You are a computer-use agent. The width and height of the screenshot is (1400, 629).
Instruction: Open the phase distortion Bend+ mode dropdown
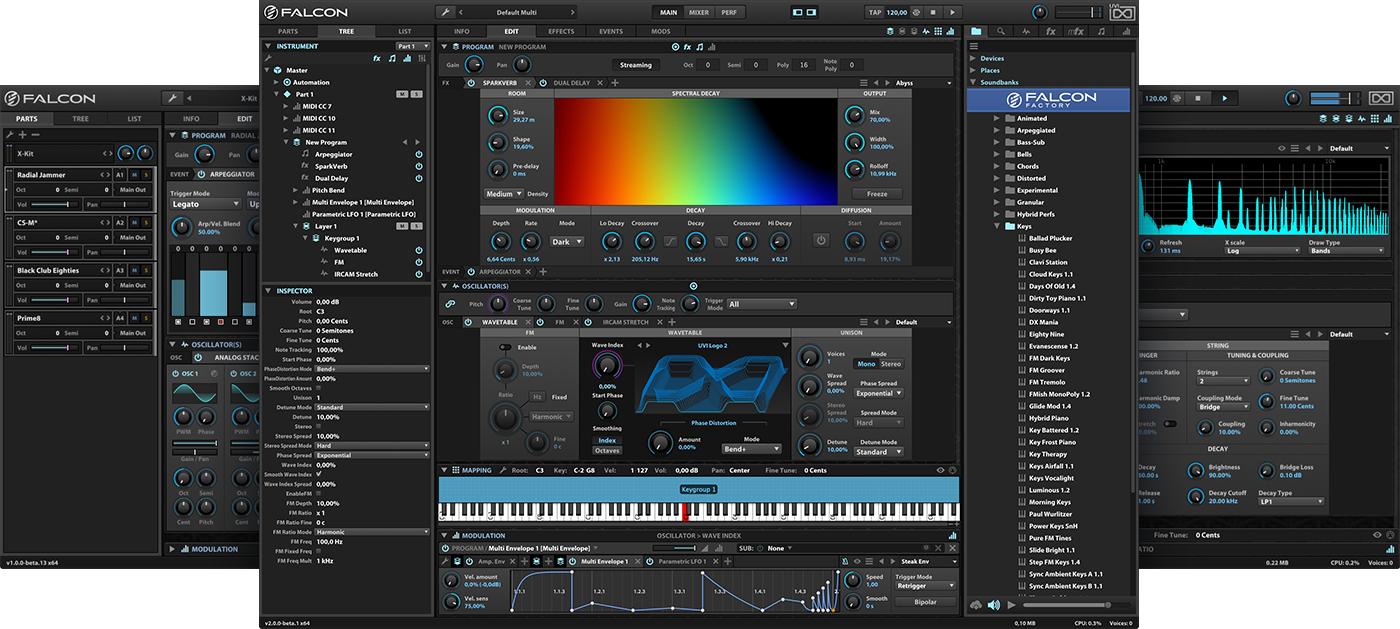click(750, 450)
